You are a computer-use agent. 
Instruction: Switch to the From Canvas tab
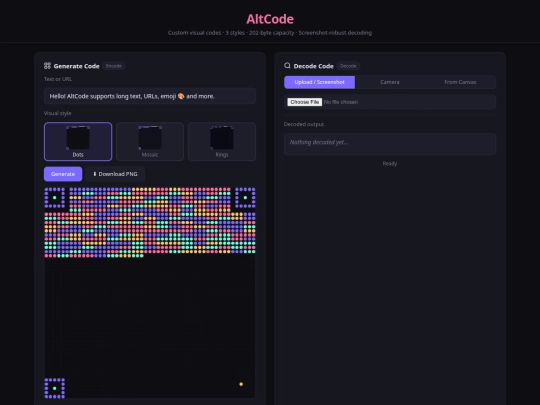coord(460,82)
